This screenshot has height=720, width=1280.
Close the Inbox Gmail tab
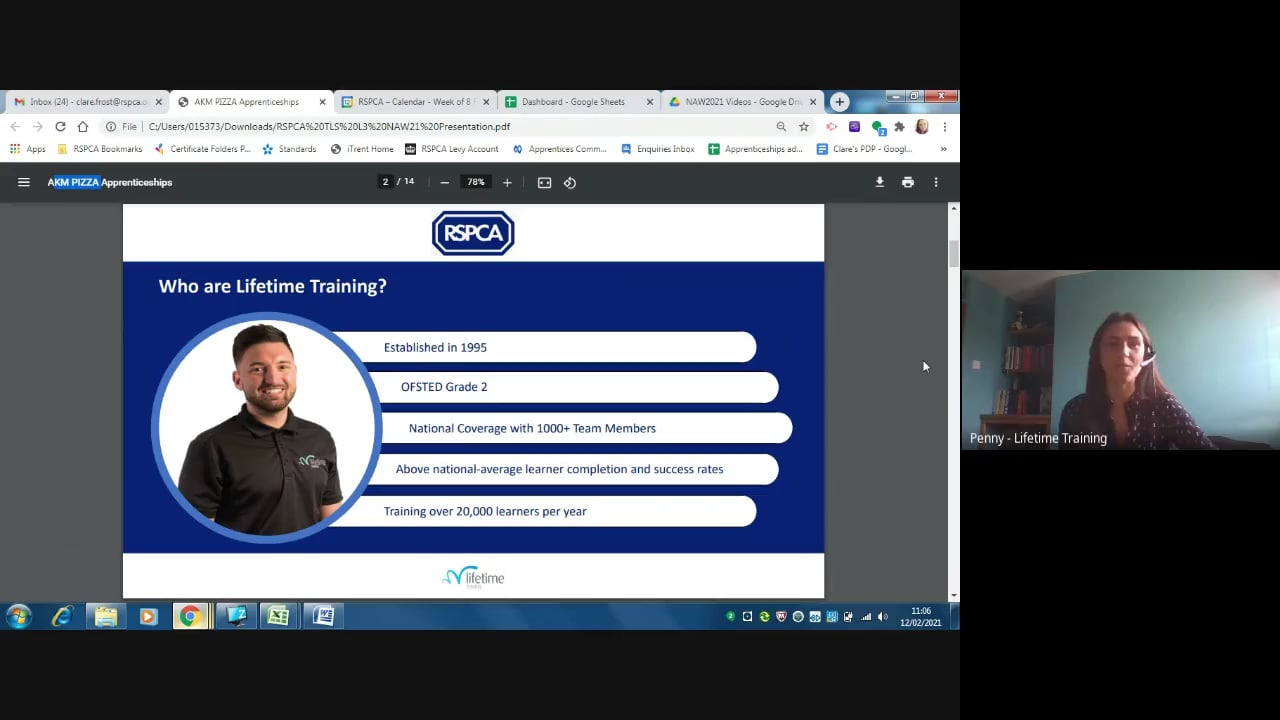coord(158,102)
